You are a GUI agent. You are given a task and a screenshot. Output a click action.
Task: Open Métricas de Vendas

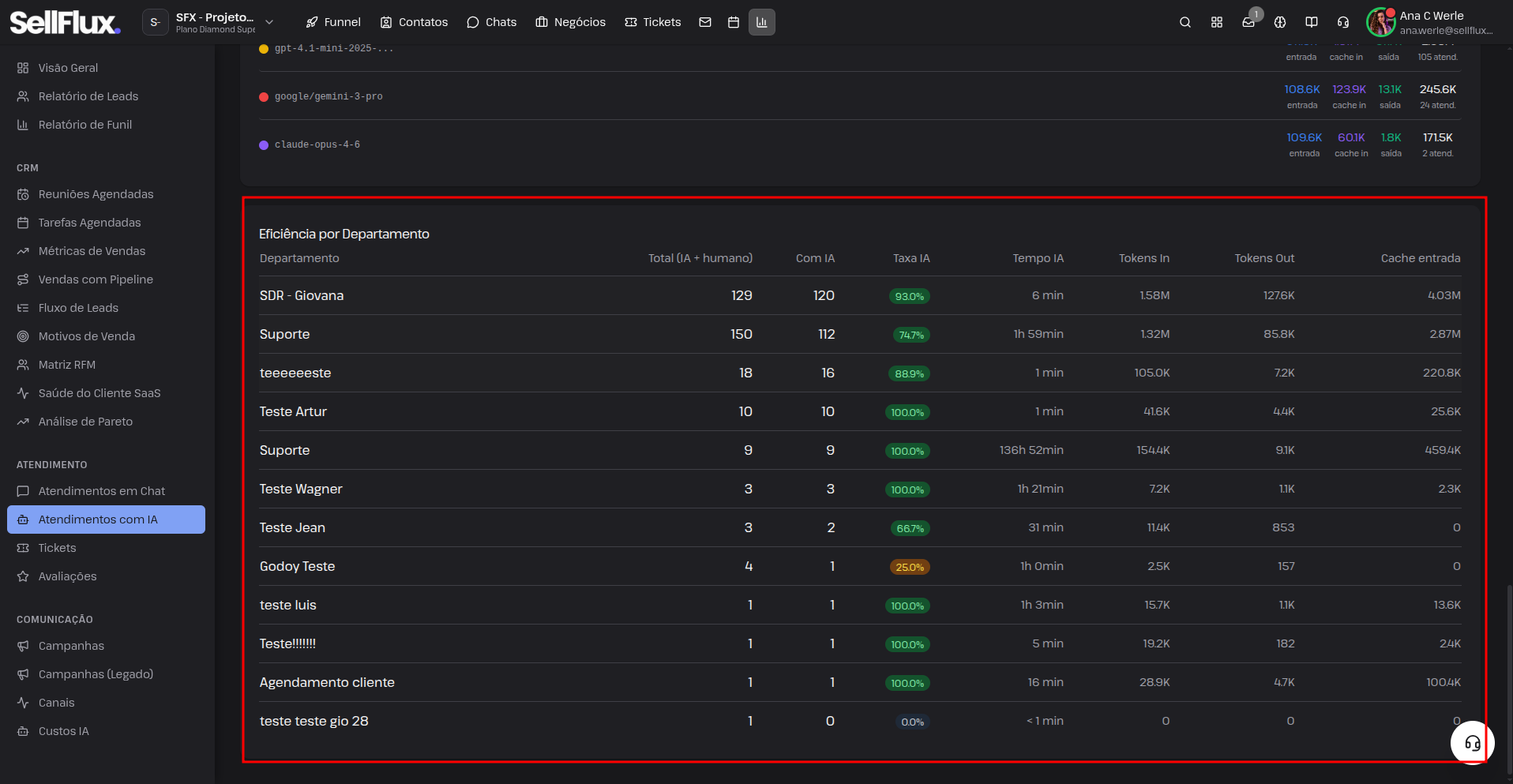(107, 251)
